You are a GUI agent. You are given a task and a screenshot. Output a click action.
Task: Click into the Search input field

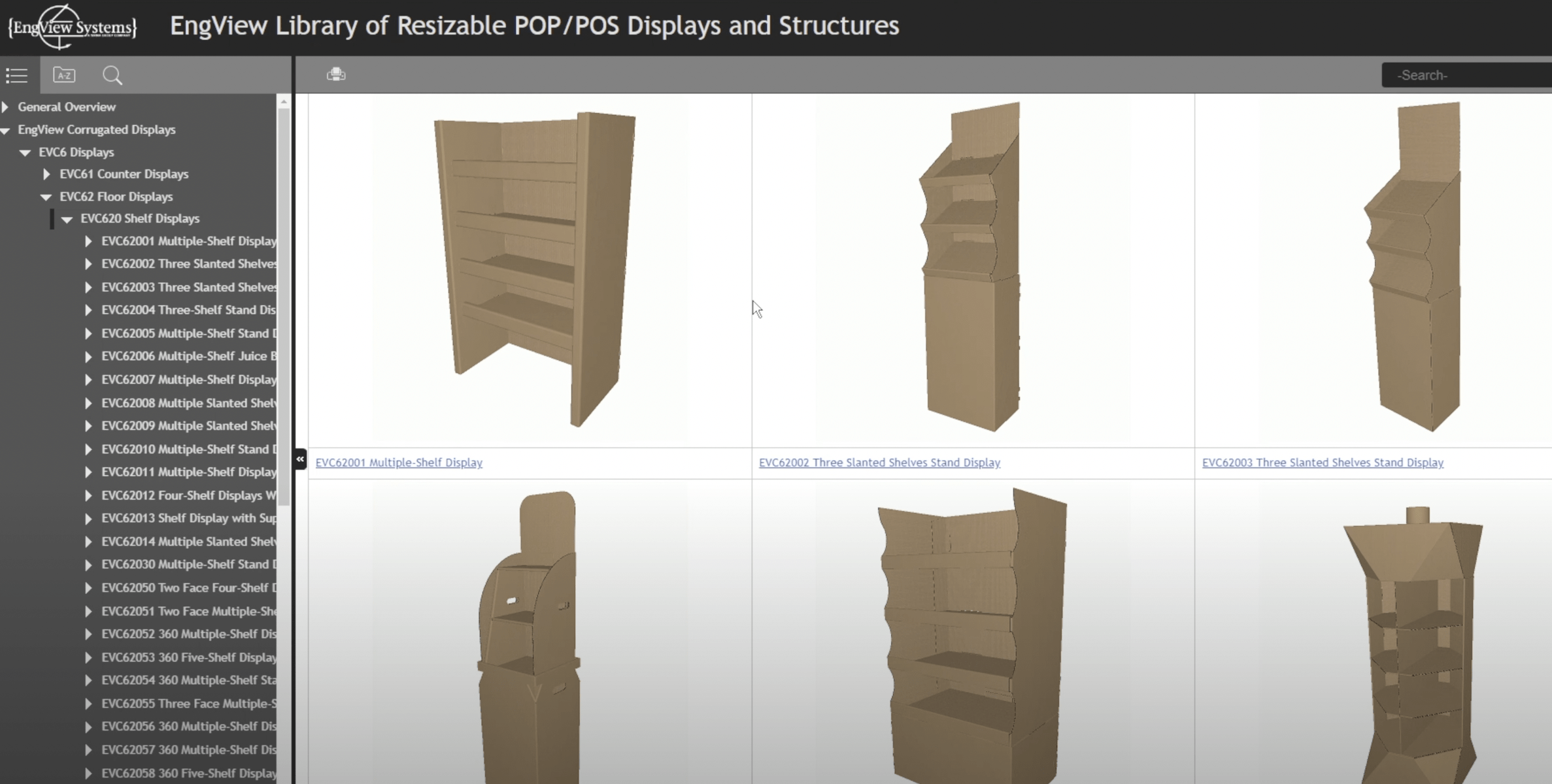pos(1466,75)
